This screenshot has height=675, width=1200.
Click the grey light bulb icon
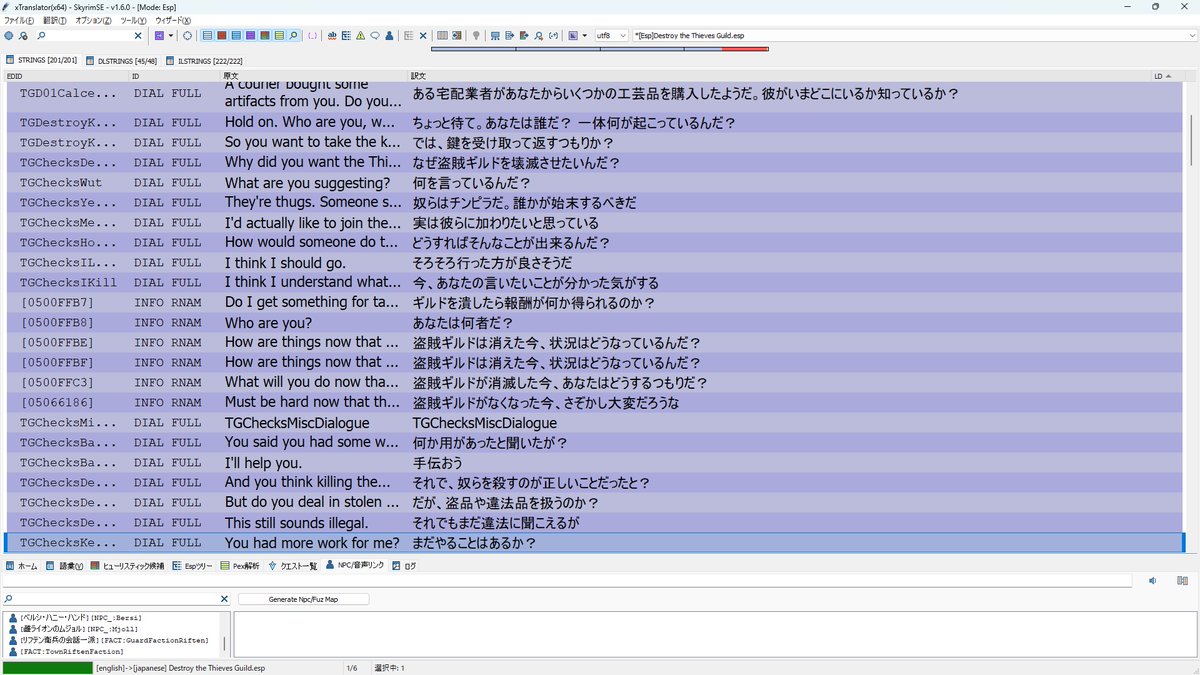pyautogui.click(x=476, y=35)
